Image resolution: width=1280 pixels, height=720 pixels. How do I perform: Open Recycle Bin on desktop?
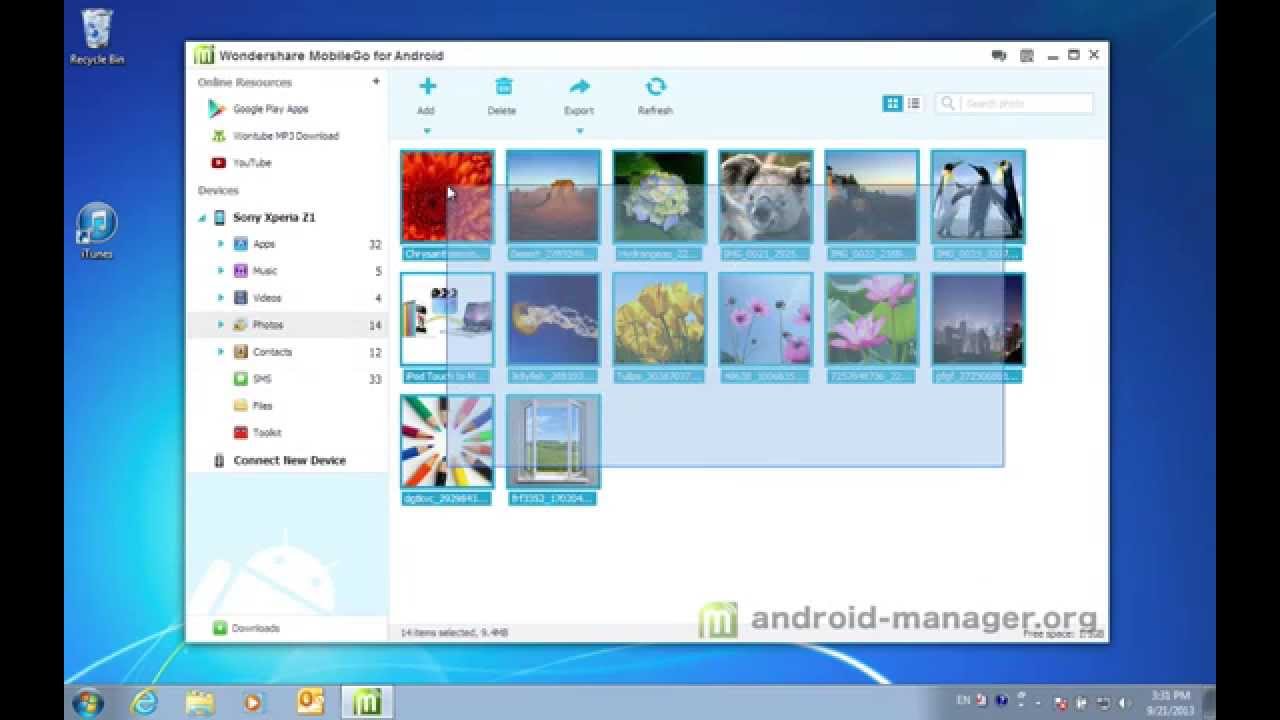click(x=96, y=37)
